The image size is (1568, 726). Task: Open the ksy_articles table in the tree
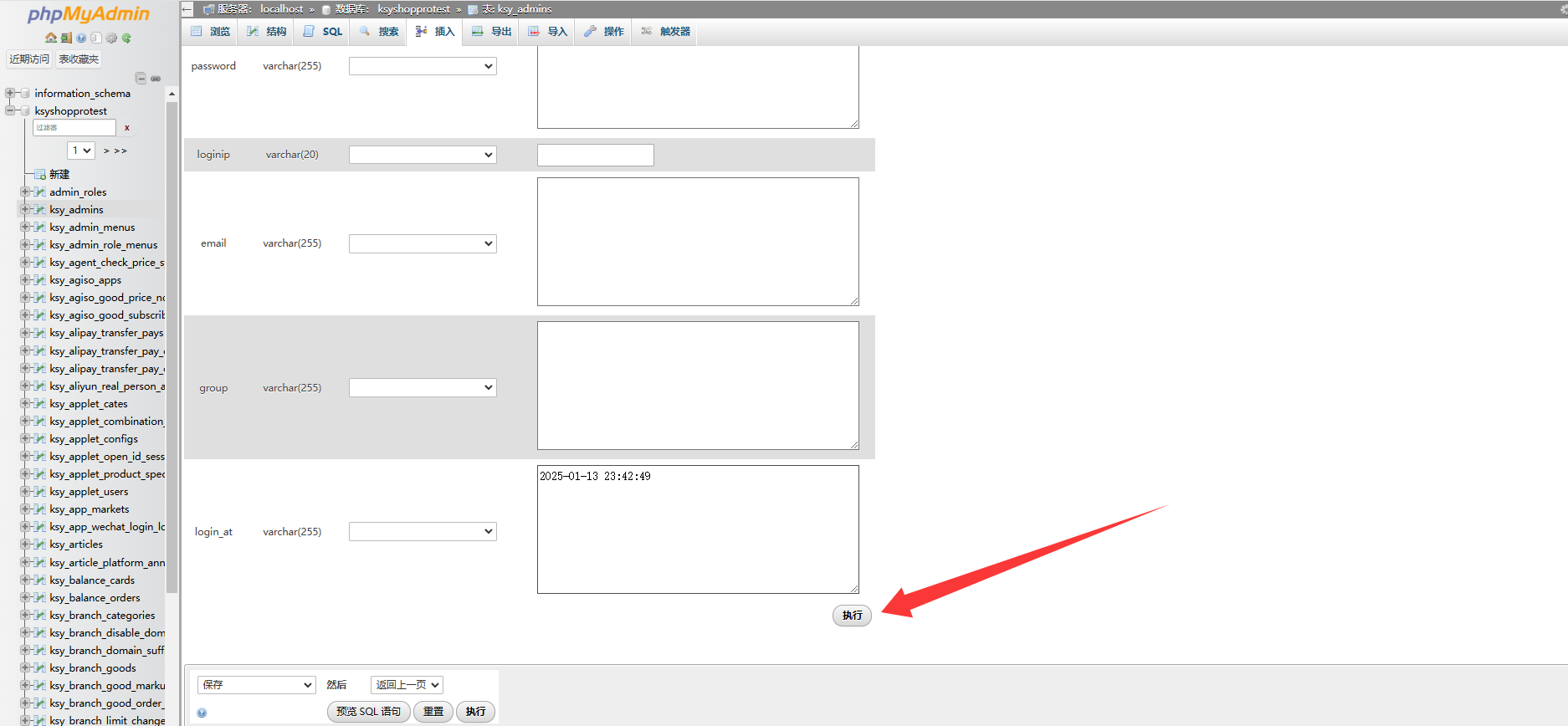point(76,544)
